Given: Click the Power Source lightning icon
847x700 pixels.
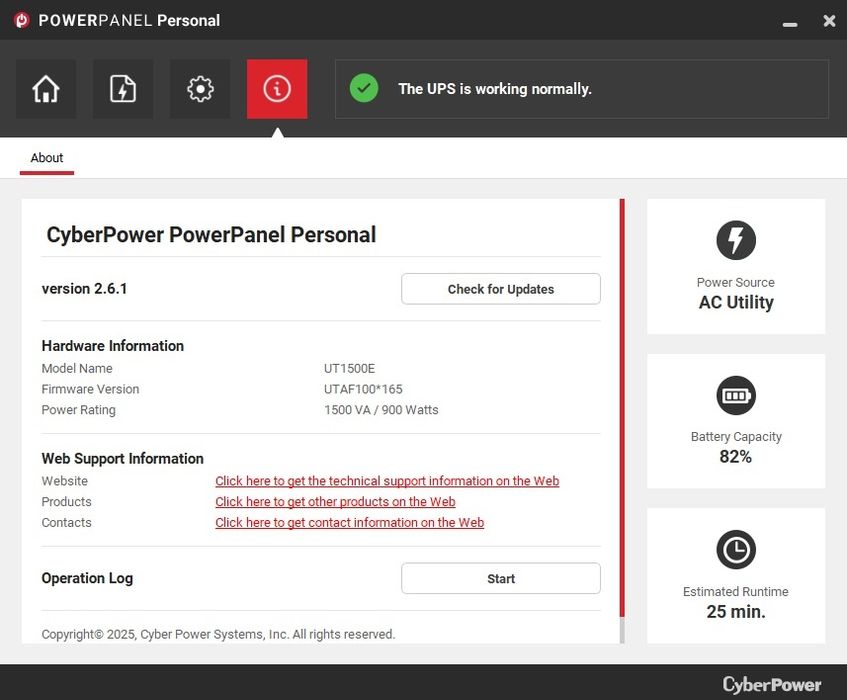Looking at the screenshot, I should tap(736, 240).
